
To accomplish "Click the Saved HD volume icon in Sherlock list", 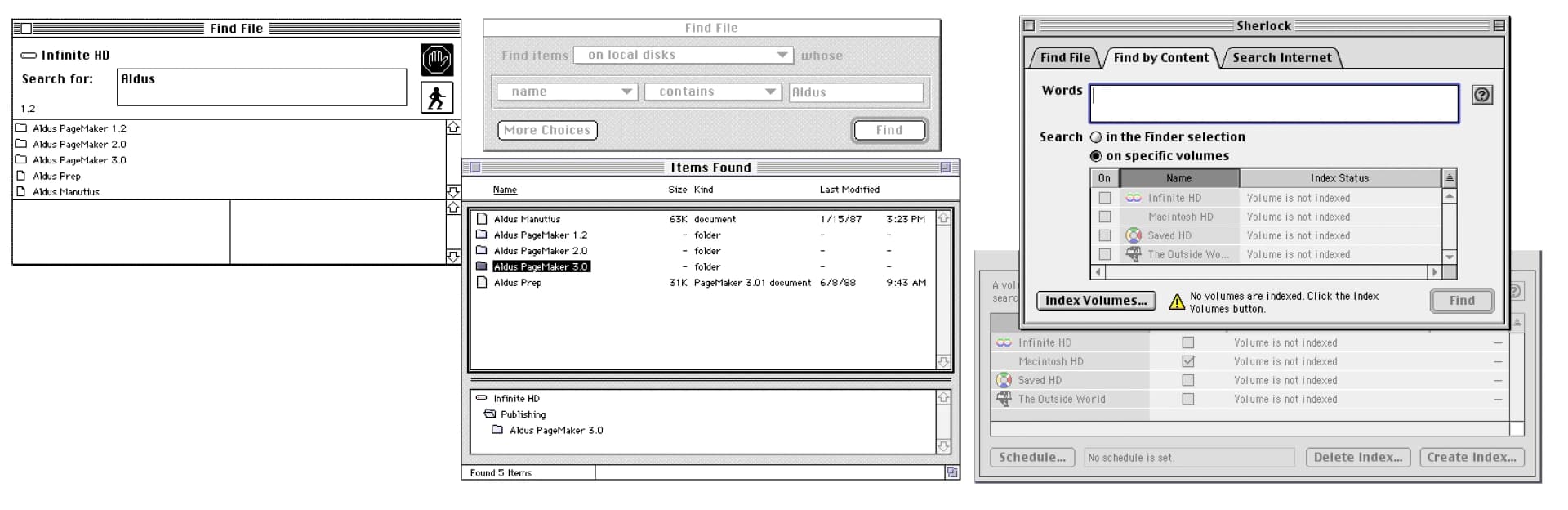I will (1134, 235).
